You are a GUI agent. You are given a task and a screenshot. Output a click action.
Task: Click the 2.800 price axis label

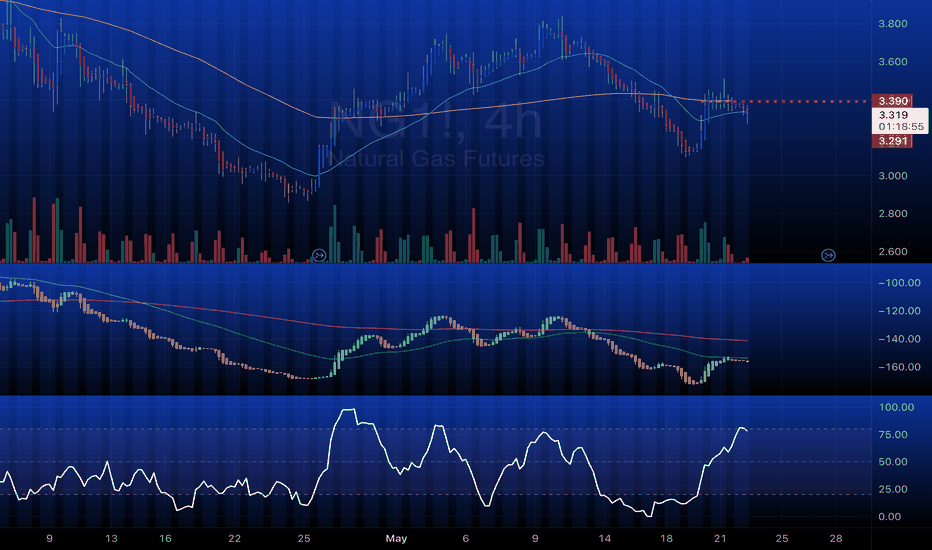(893, 213)
